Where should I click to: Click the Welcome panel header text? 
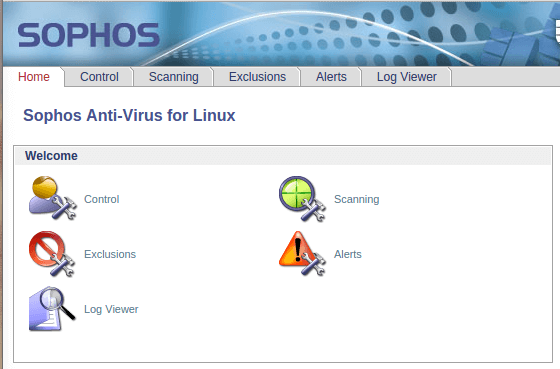coord(51,156)
